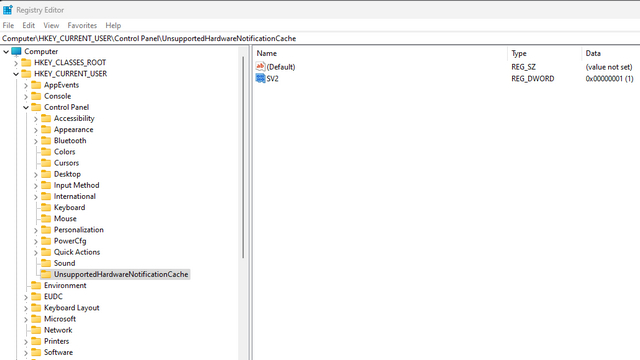The height and width of the screenshot is (360, 640).
Task: Click the AppEvents folder icon
Action: [36, 85]
